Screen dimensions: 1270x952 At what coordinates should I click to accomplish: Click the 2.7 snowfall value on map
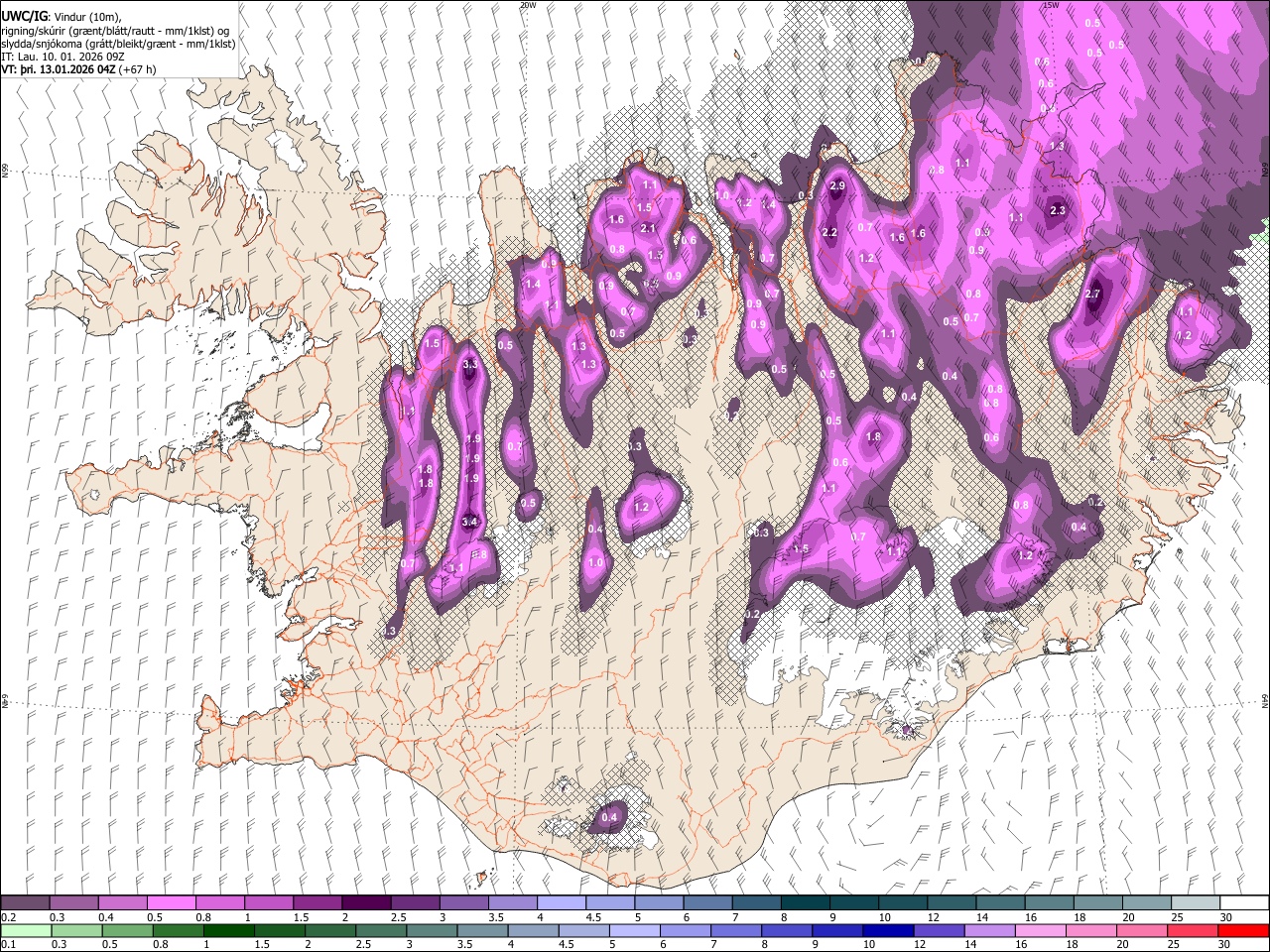[x=1093, y=294]
